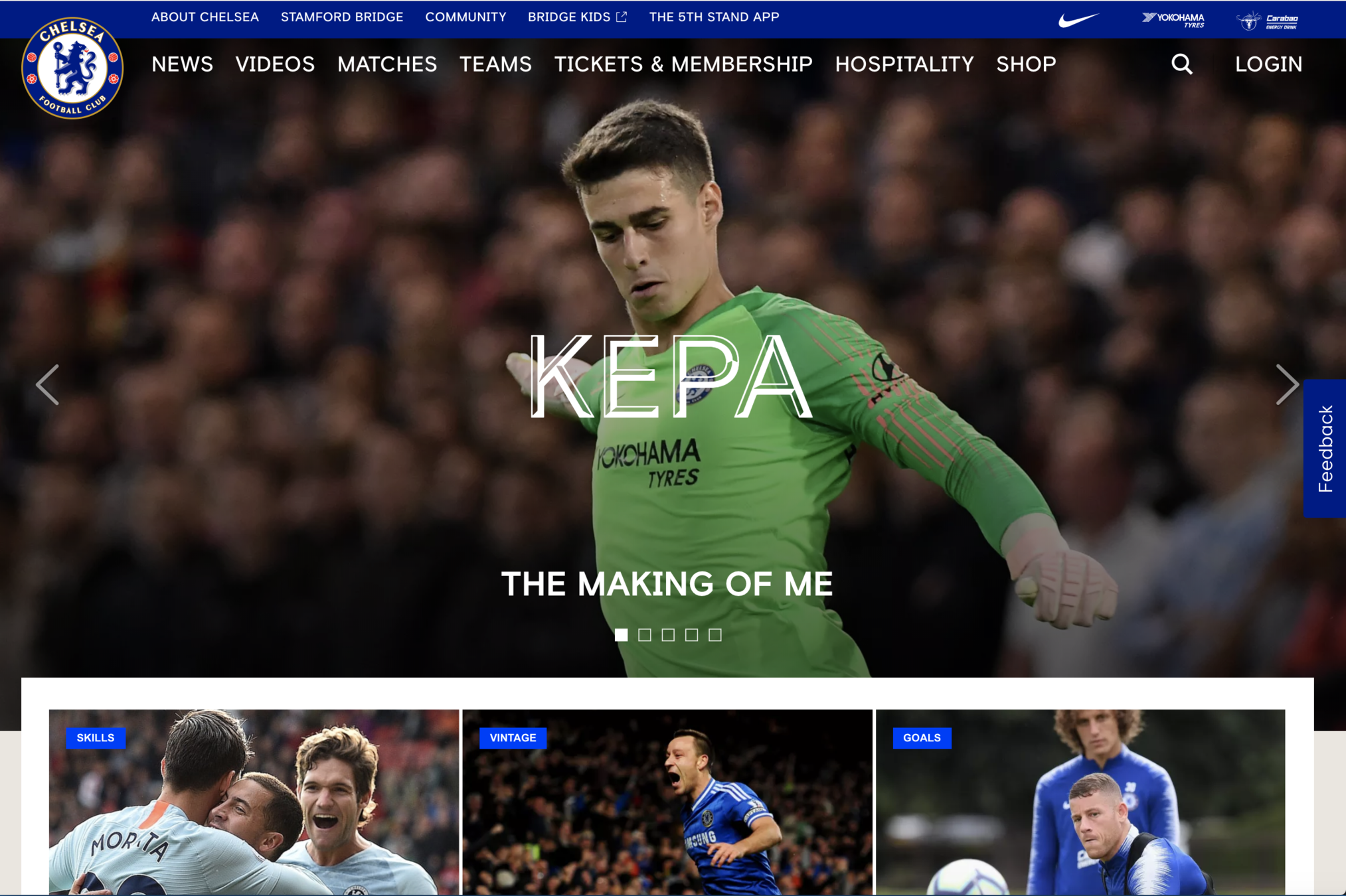Open the Teams navigation menu
Viewport: 1346px width, 896px height.
coord(495,64)
